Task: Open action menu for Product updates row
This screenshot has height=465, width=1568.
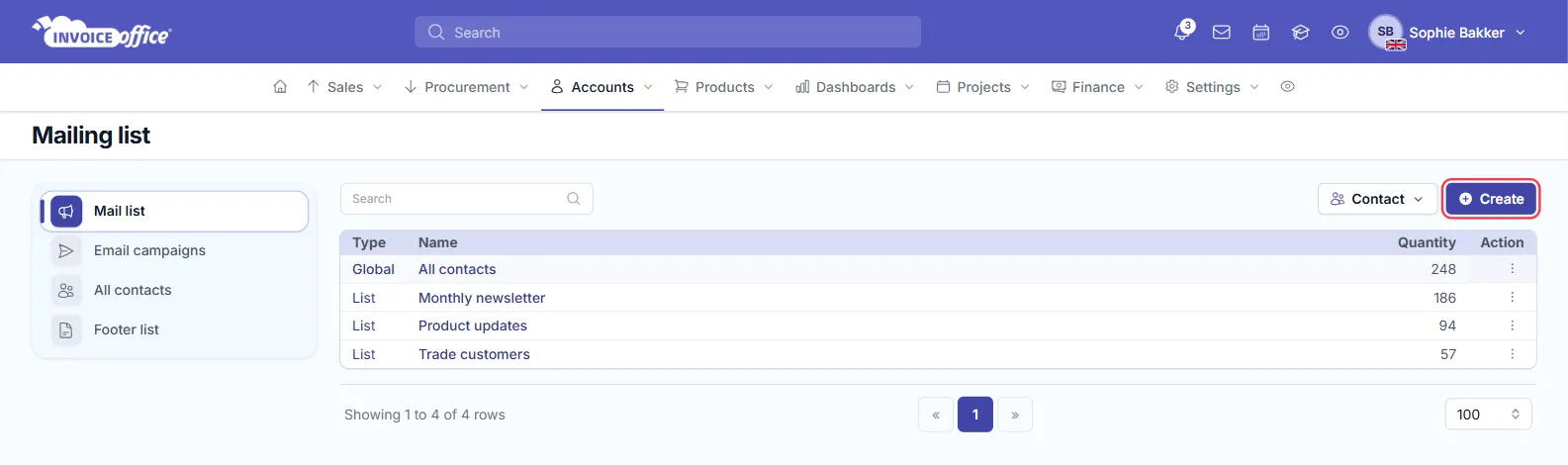Action: tap(1512, 325)
